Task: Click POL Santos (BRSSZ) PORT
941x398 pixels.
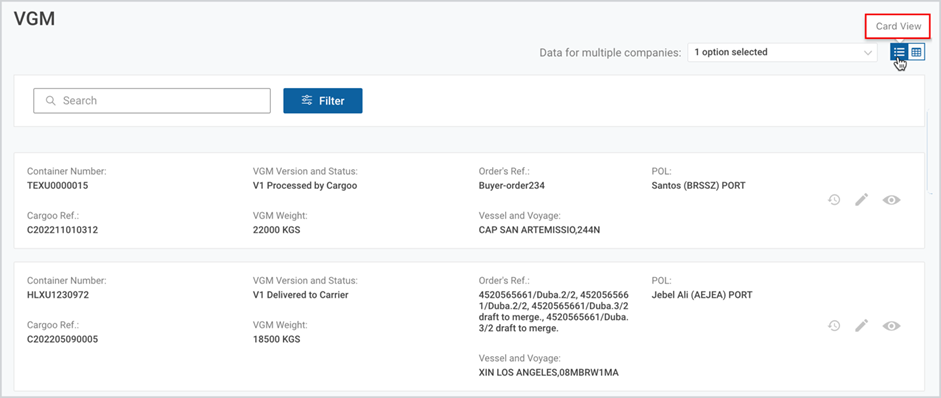Action: 699,185
